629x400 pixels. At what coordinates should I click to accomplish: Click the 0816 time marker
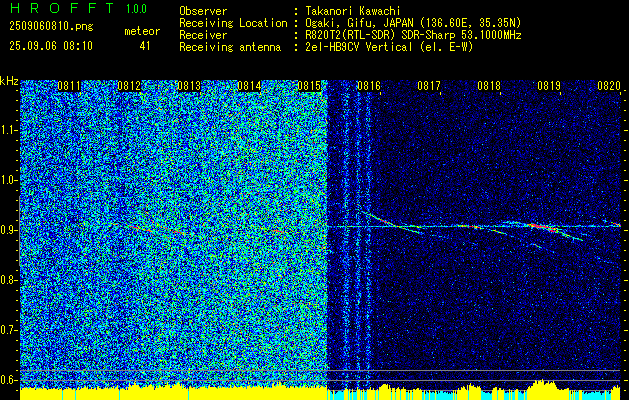coord(369,86)
